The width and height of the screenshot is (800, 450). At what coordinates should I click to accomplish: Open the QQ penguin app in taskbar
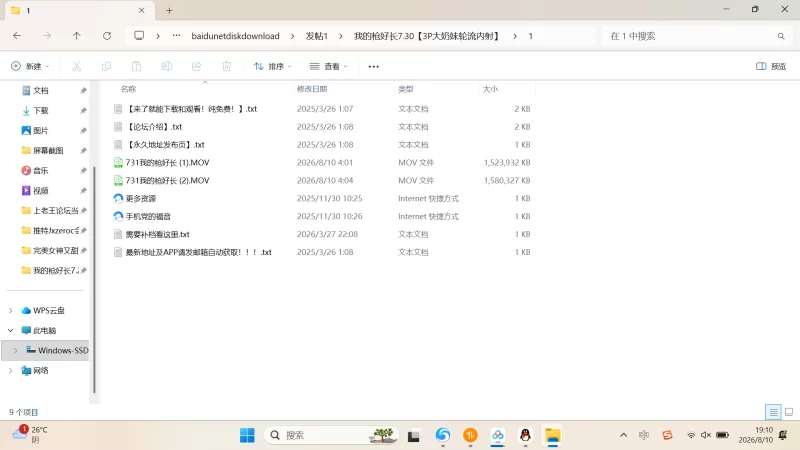coord(525,435)
